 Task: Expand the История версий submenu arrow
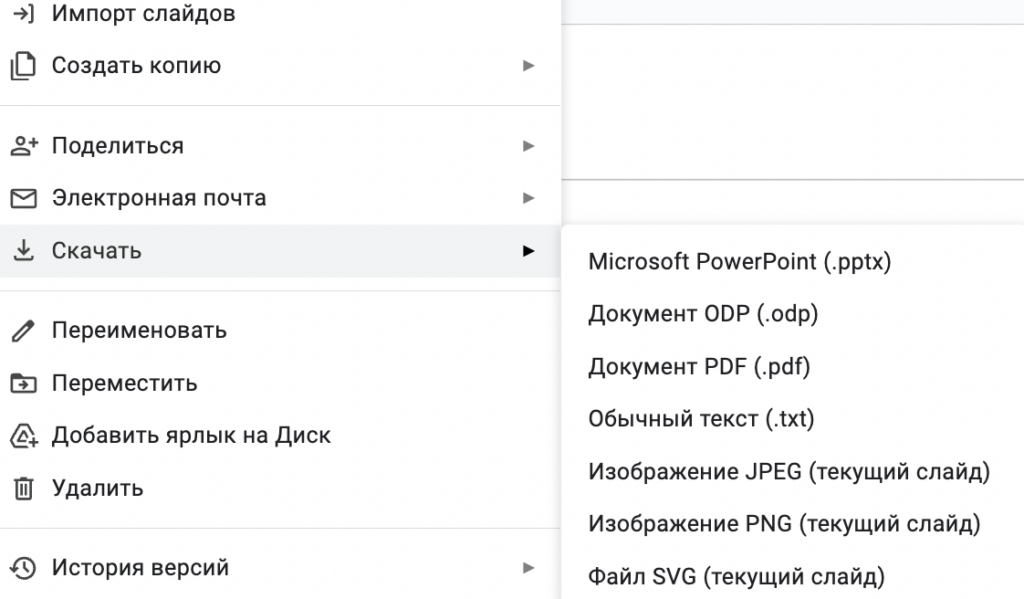coord(531,566)
